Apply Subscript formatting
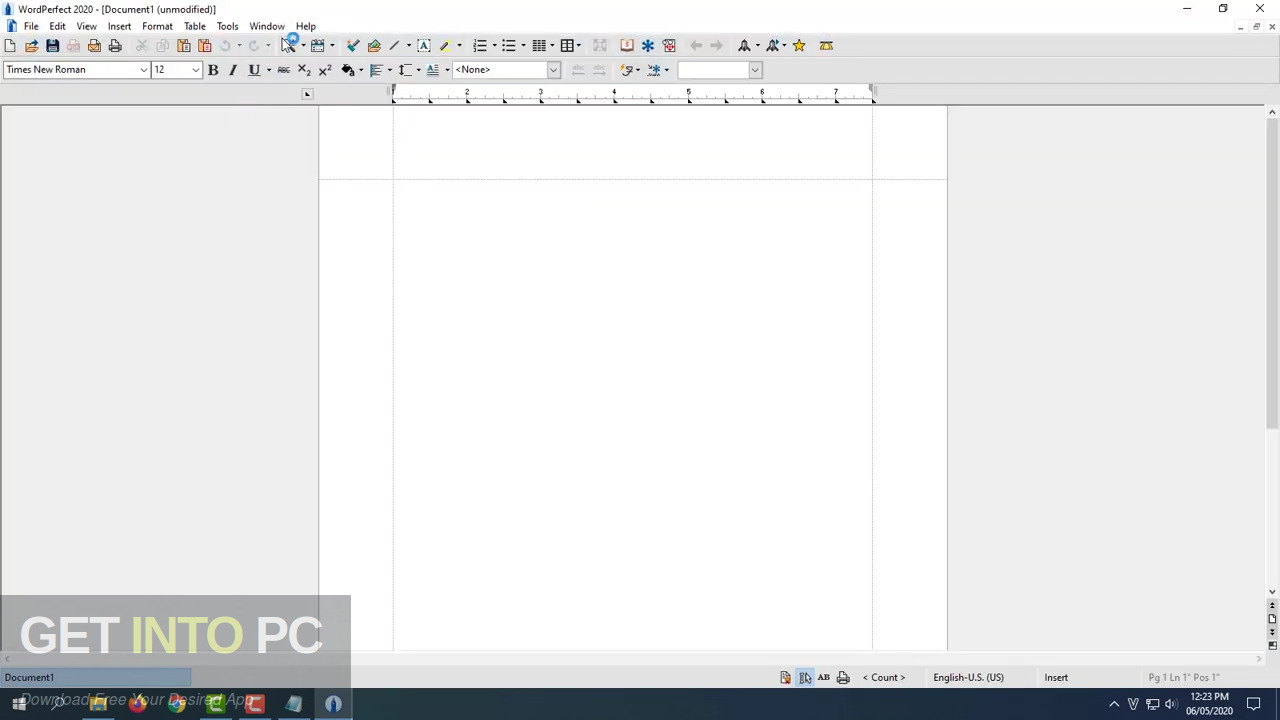1280x720 pixels. (x=305, y=70)
